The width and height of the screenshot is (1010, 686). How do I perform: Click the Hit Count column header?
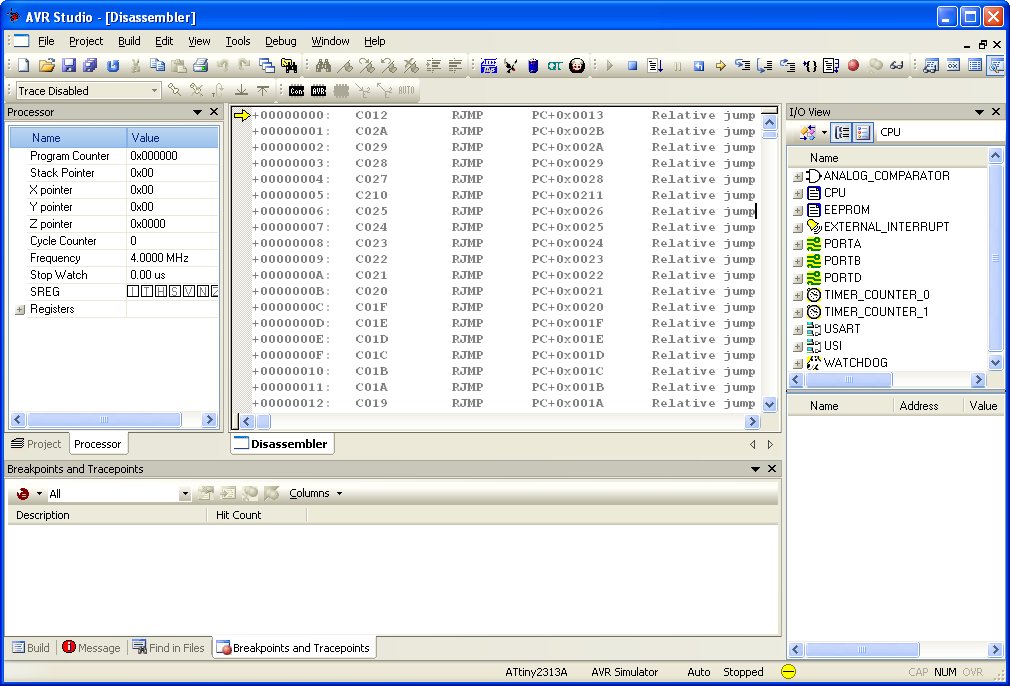point(239,515)
